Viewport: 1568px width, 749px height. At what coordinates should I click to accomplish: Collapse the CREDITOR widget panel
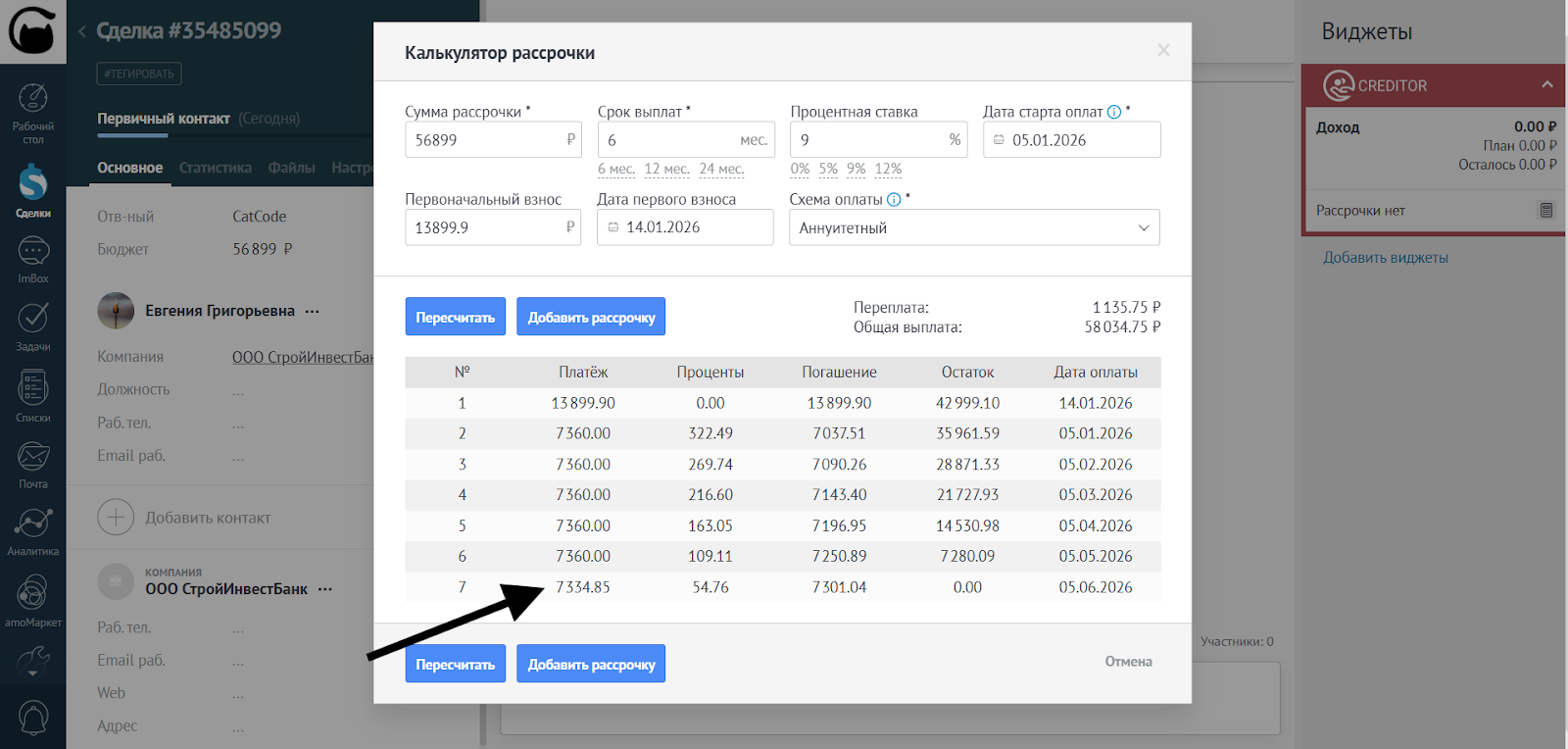1546,85
